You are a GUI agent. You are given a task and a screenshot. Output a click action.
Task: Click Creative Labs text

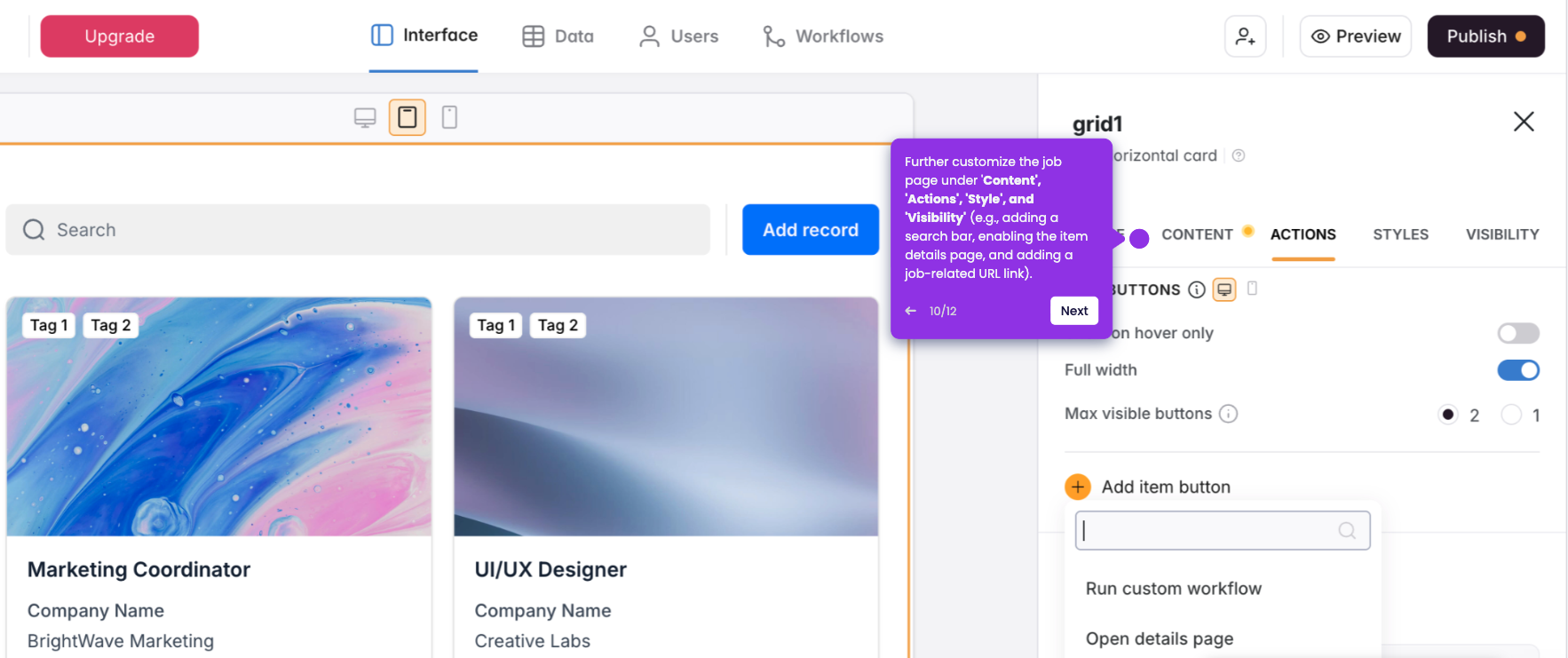point(533,641)
